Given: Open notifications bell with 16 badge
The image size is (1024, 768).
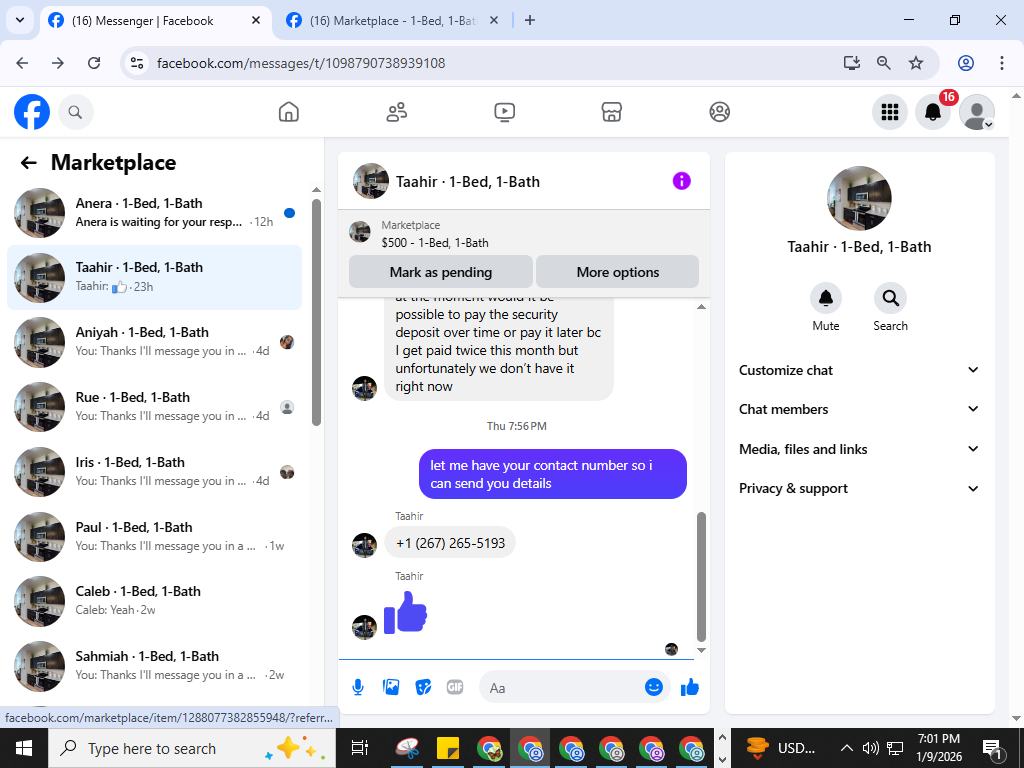Looking at the screenshot, I should [933, 112].
